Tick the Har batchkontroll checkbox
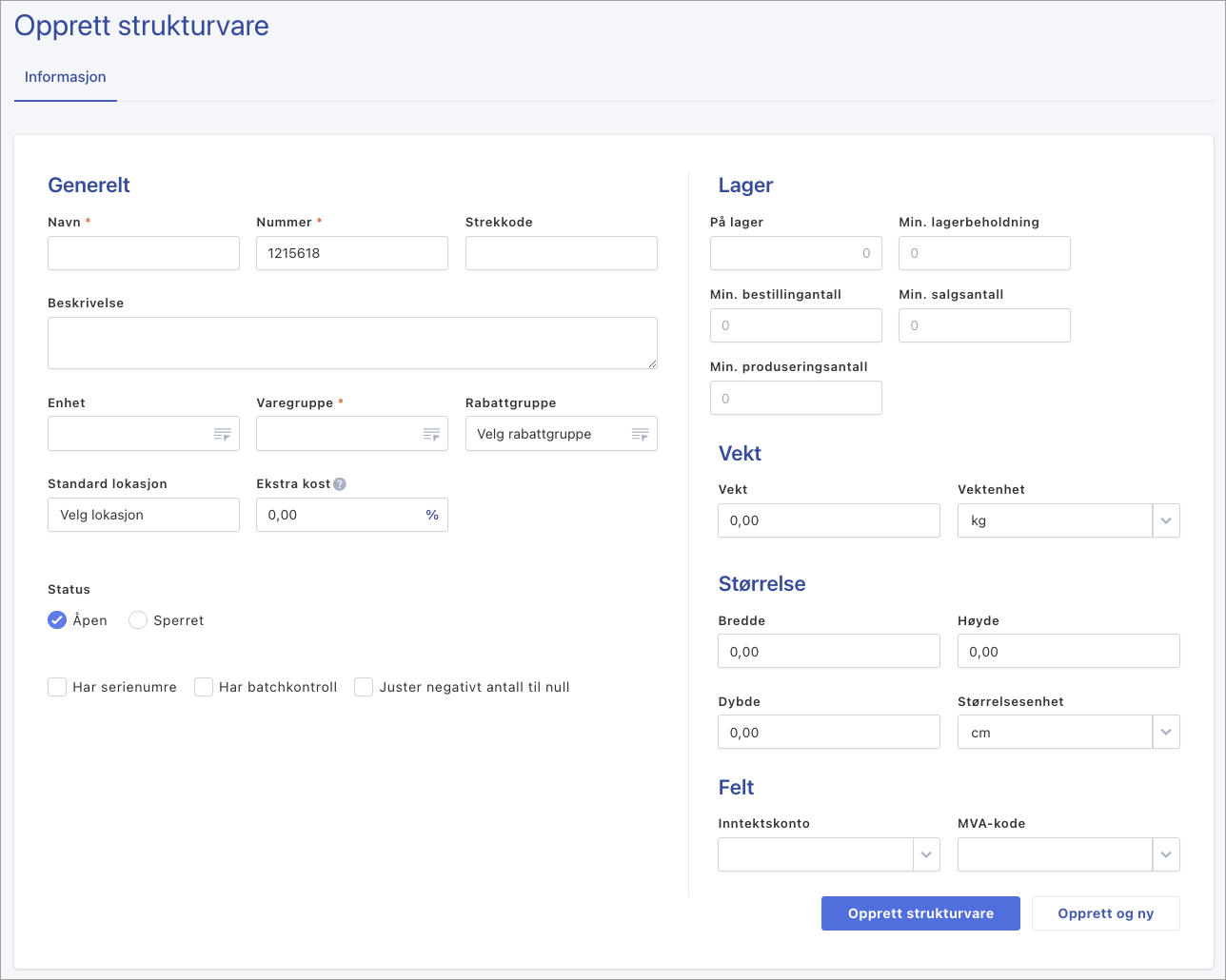The height and width of the screenshot is (980, 1226). pos(204,687)
